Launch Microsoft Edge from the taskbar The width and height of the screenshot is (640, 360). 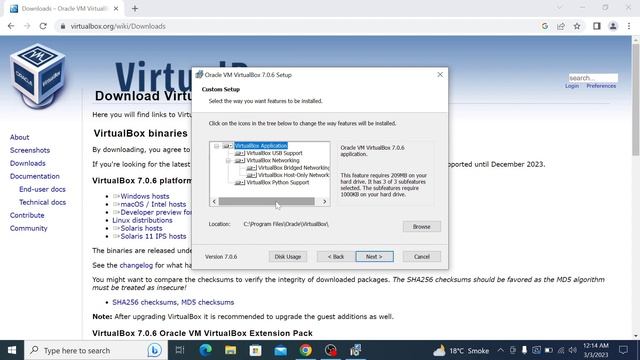(205, 350)
